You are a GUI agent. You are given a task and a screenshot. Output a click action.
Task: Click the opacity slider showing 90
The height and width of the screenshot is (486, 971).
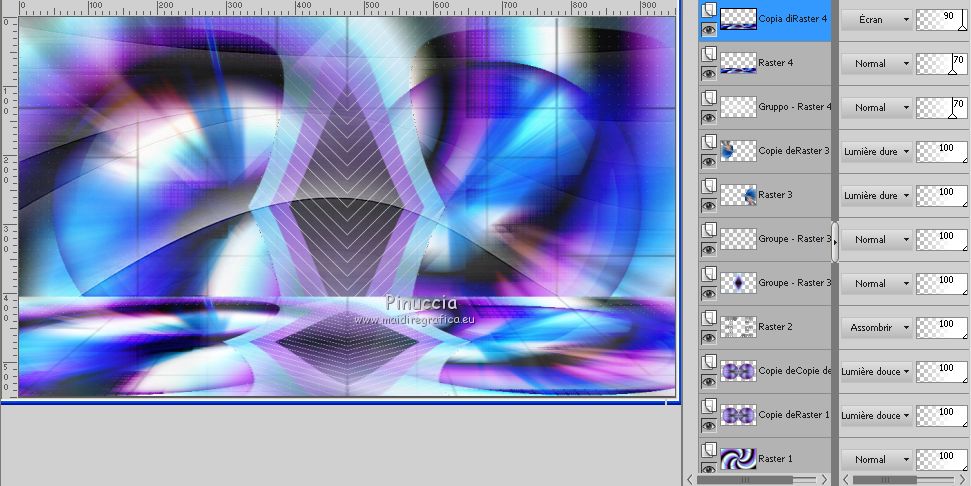coord(941,20)
